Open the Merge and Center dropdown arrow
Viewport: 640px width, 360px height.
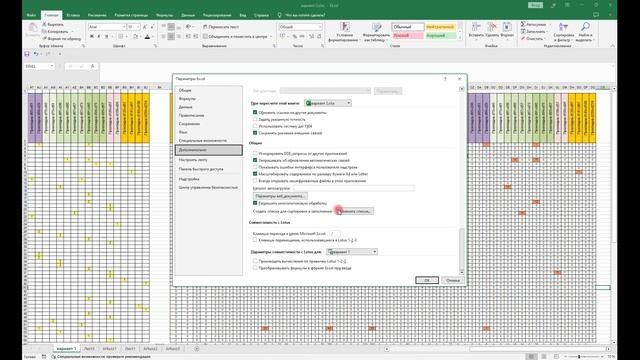(x=271, y=36)
